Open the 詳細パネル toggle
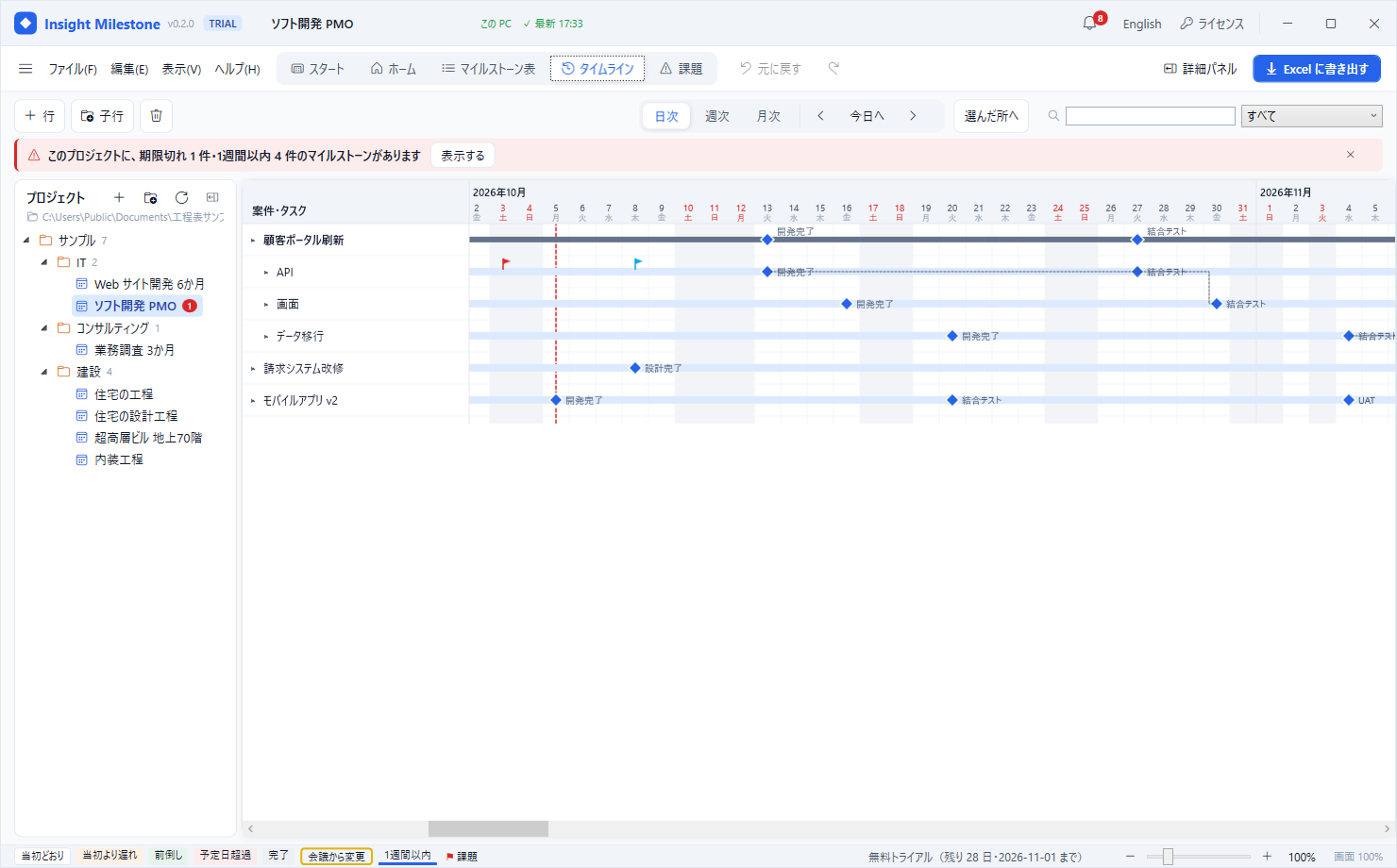 [1200, 69]
